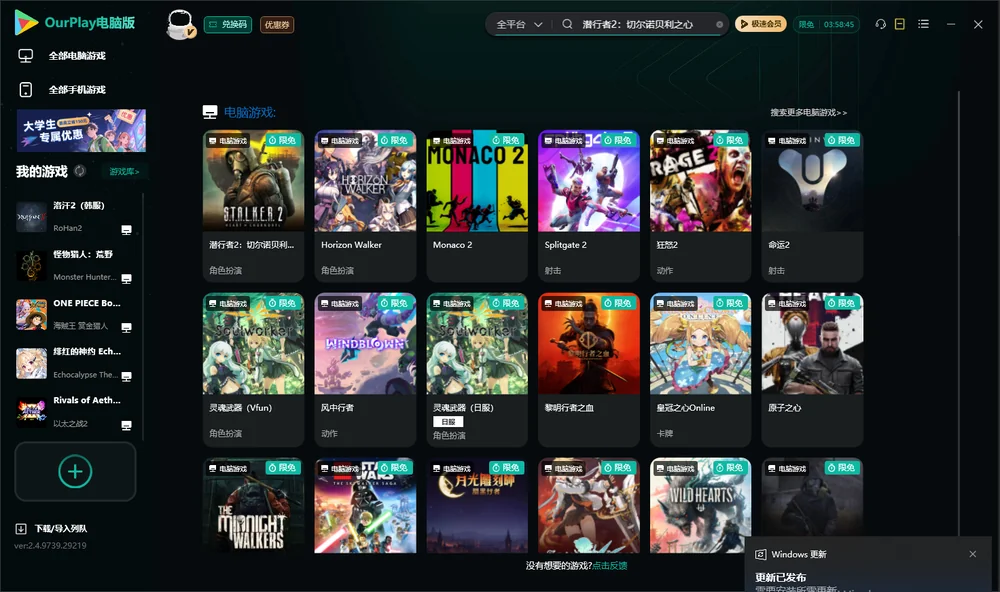Open the 搜索更多电脑游戏>> link

pos(809,113)
